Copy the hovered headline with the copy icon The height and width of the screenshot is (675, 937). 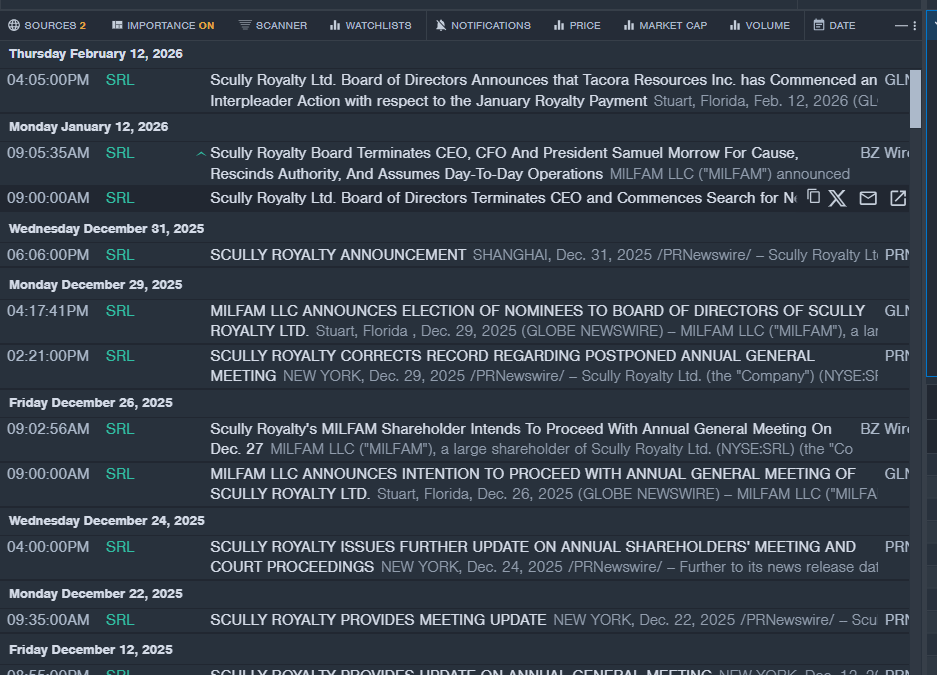[813, 197]
